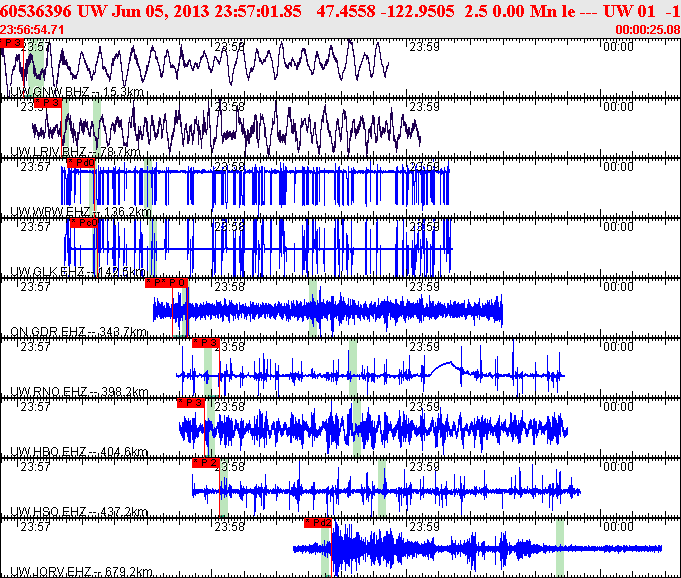The image size is (681, 578).
Task: Select the red P pick on WRW trace
Action: coord(80,162)
